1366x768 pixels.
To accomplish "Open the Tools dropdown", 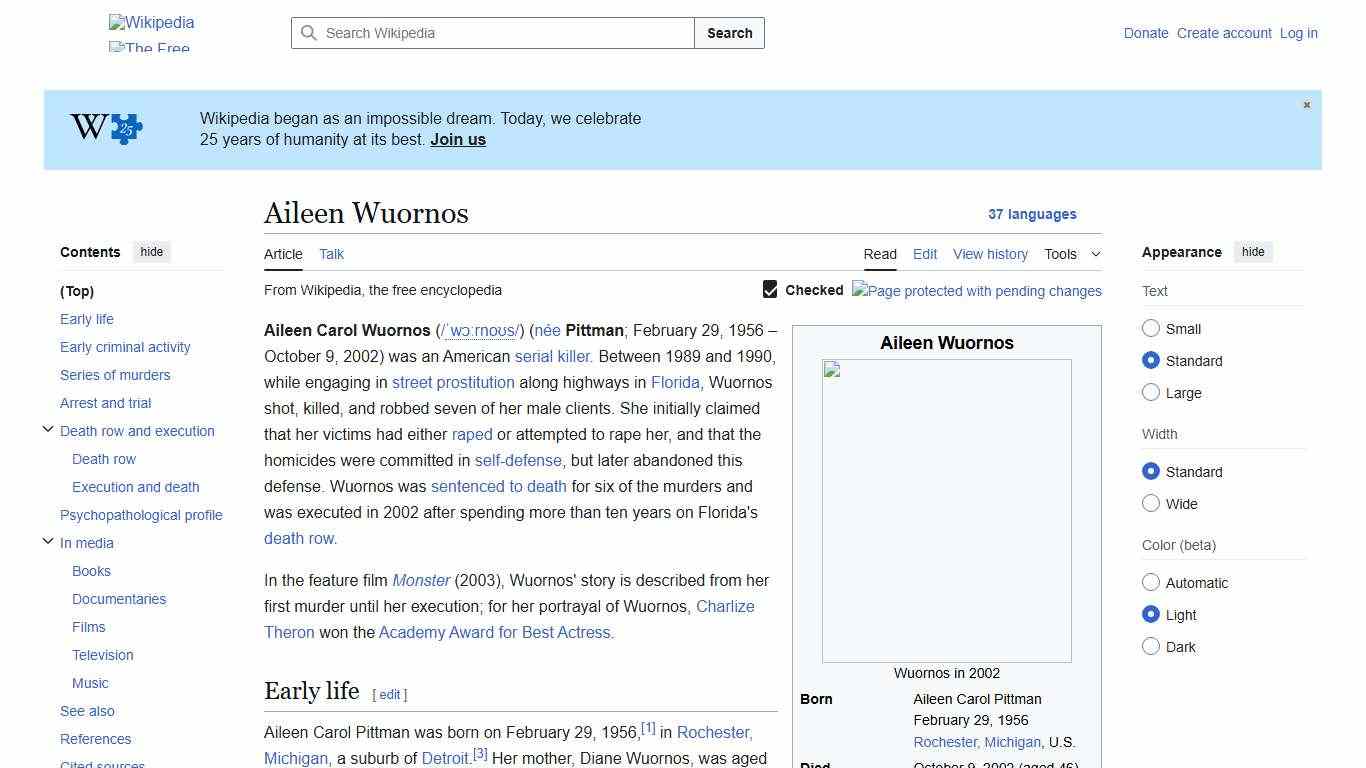I will coord(1072,254).
